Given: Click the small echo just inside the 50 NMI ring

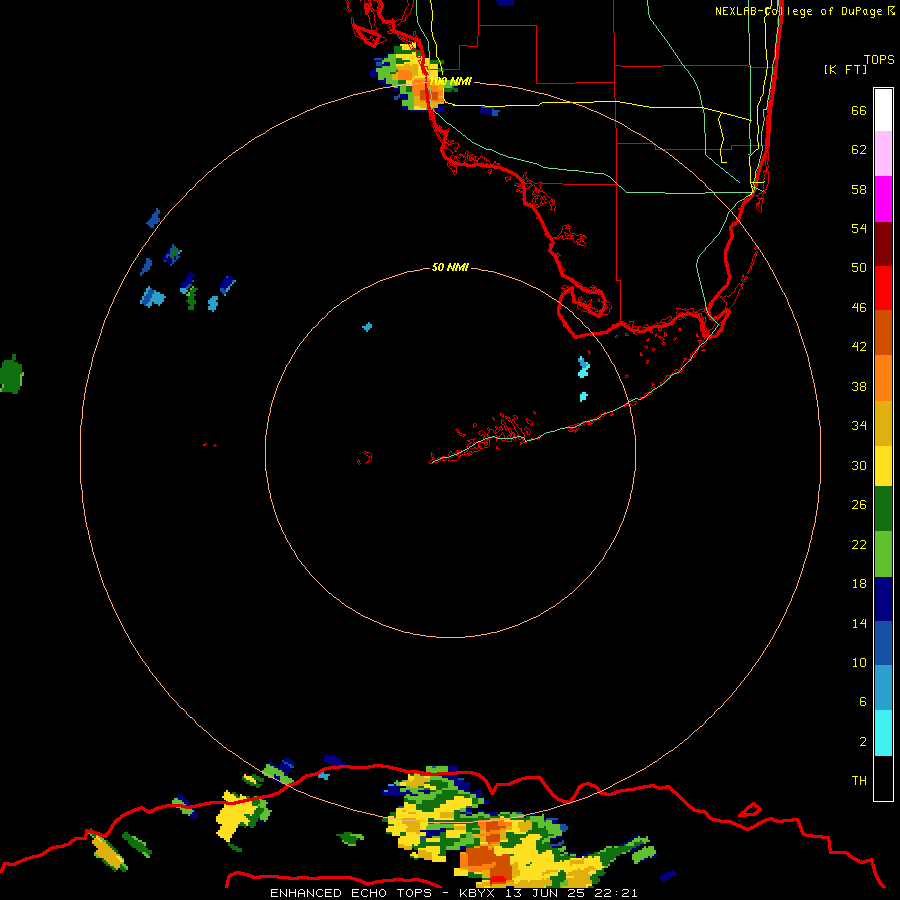Looking at the screenshot, I should [x=367, y=327].
